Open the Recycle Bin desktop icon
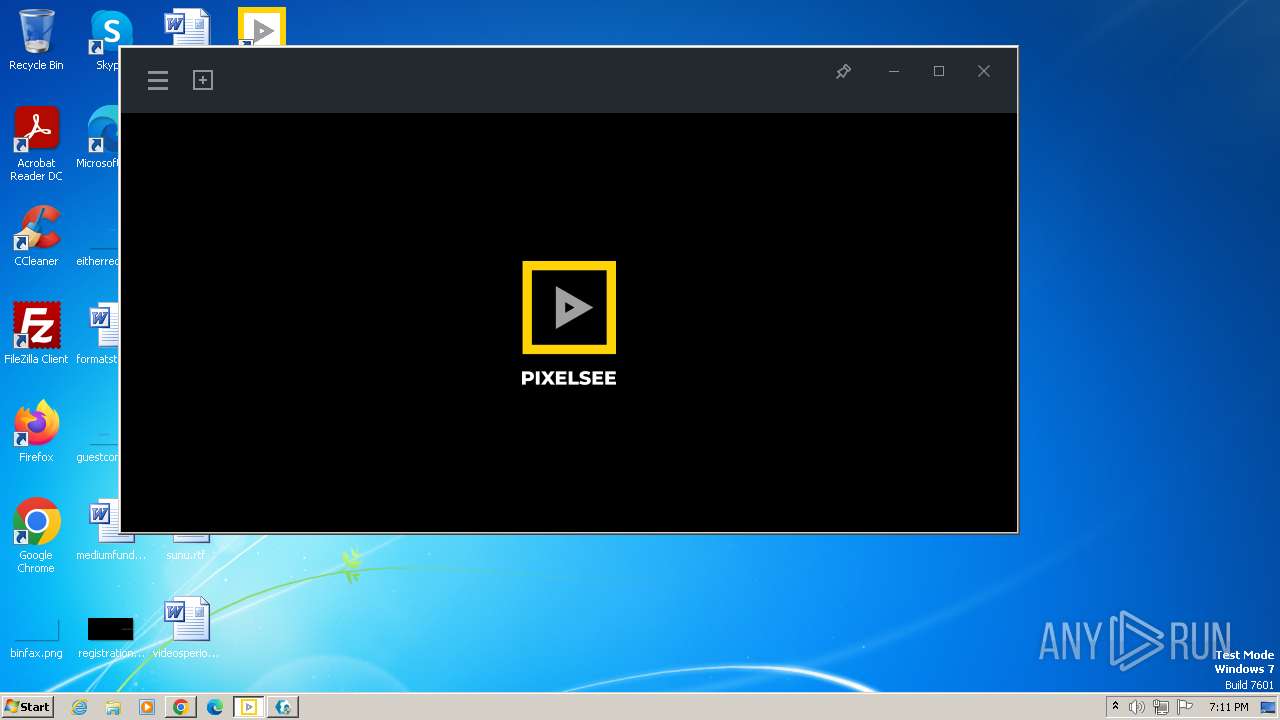The height and width of the screenshot is (720, 1280). point(36,40)
